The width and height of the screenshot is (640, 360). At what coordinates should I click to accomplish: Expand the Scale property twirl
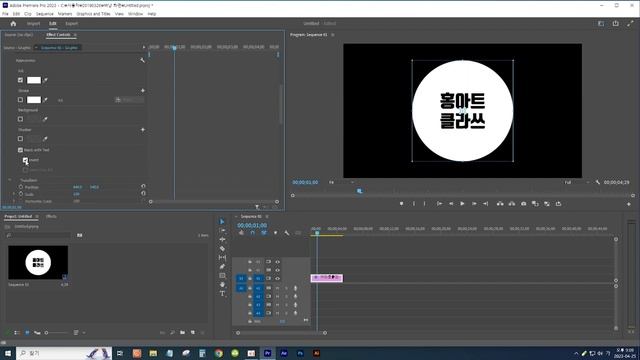[x=14, y=194]
